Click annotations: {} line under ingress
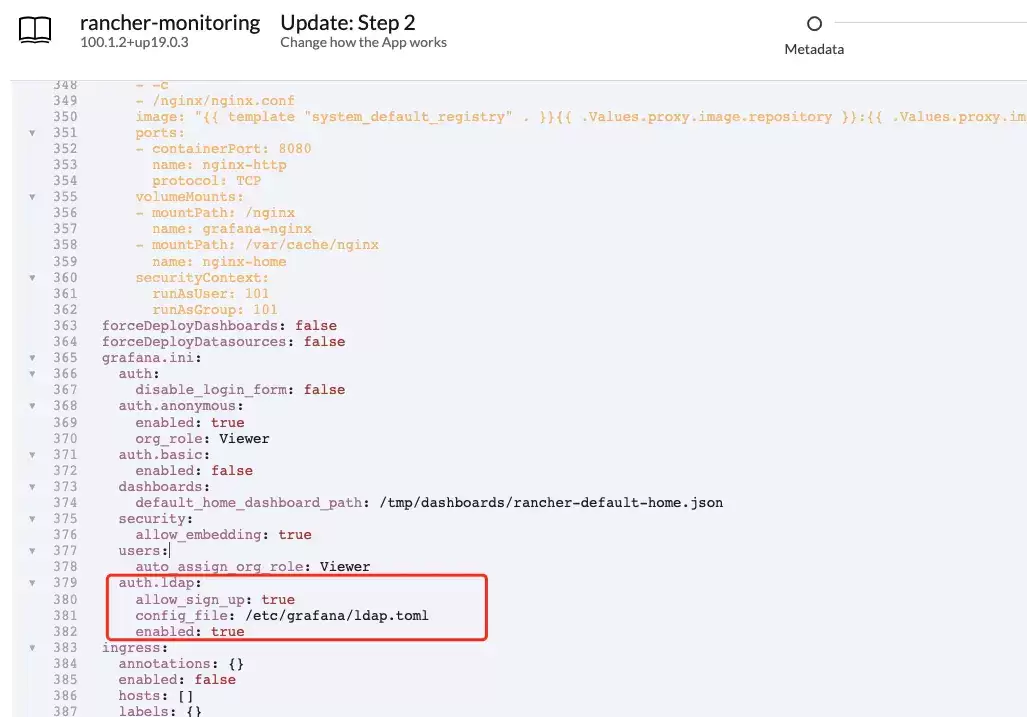Screen dimensions: 1027x717 pos(181,663)
